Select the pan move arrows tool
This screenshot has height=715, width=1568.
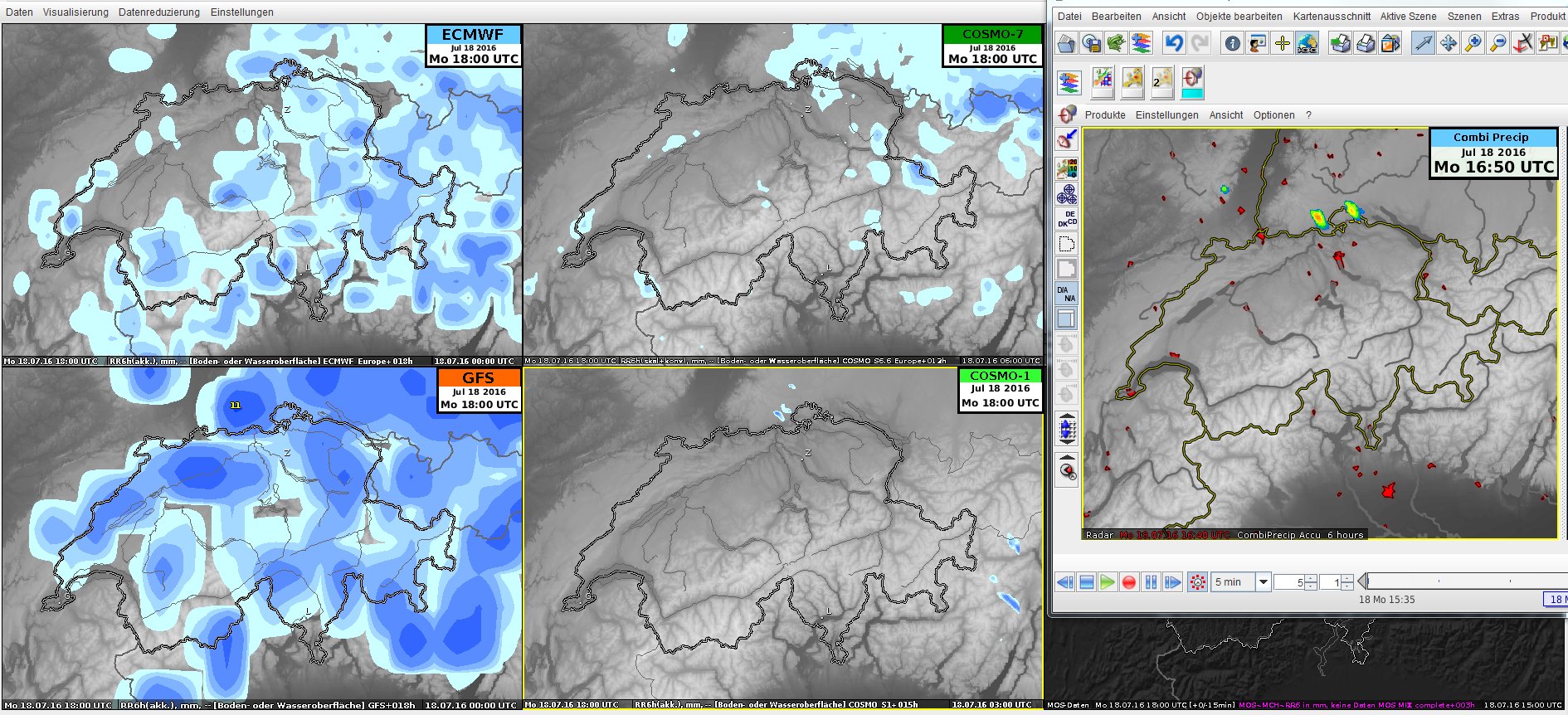click(1449, 43)
